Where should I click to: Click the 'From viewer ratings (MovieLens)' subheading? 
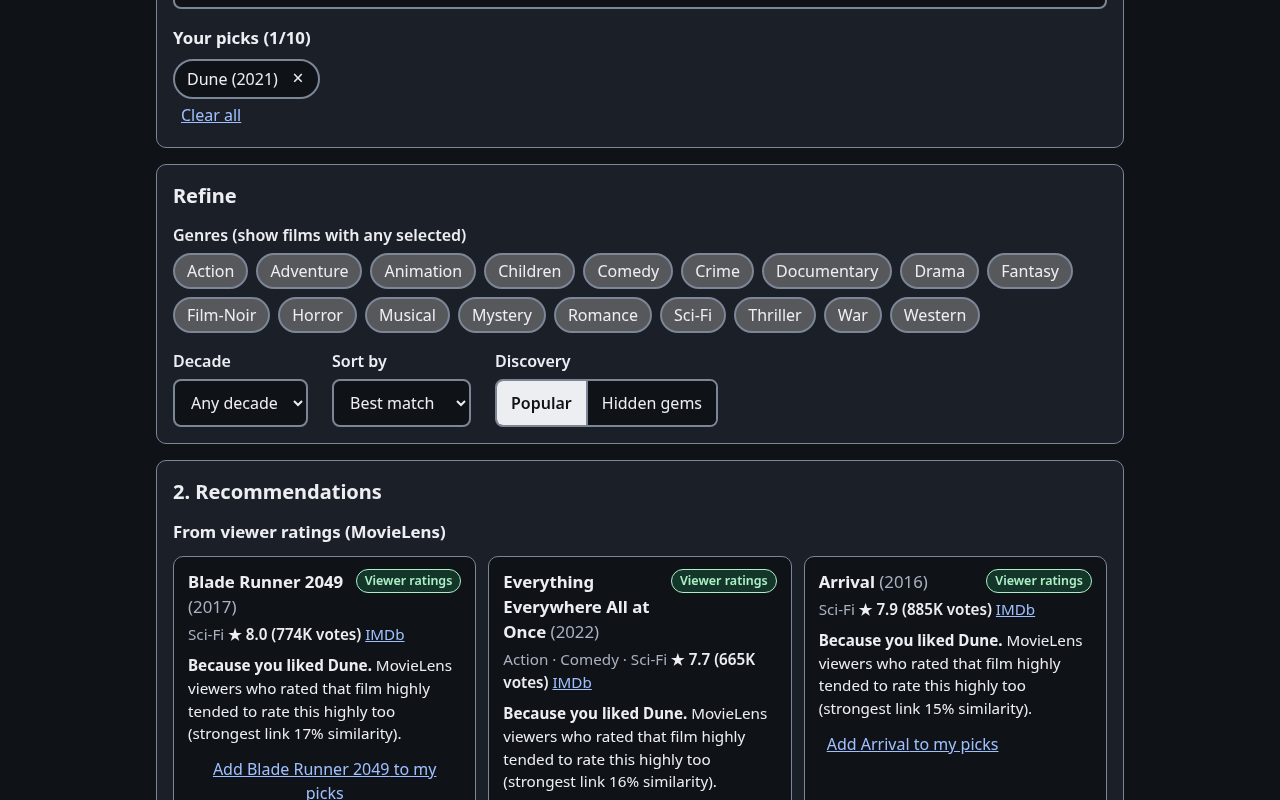point(309,532)
